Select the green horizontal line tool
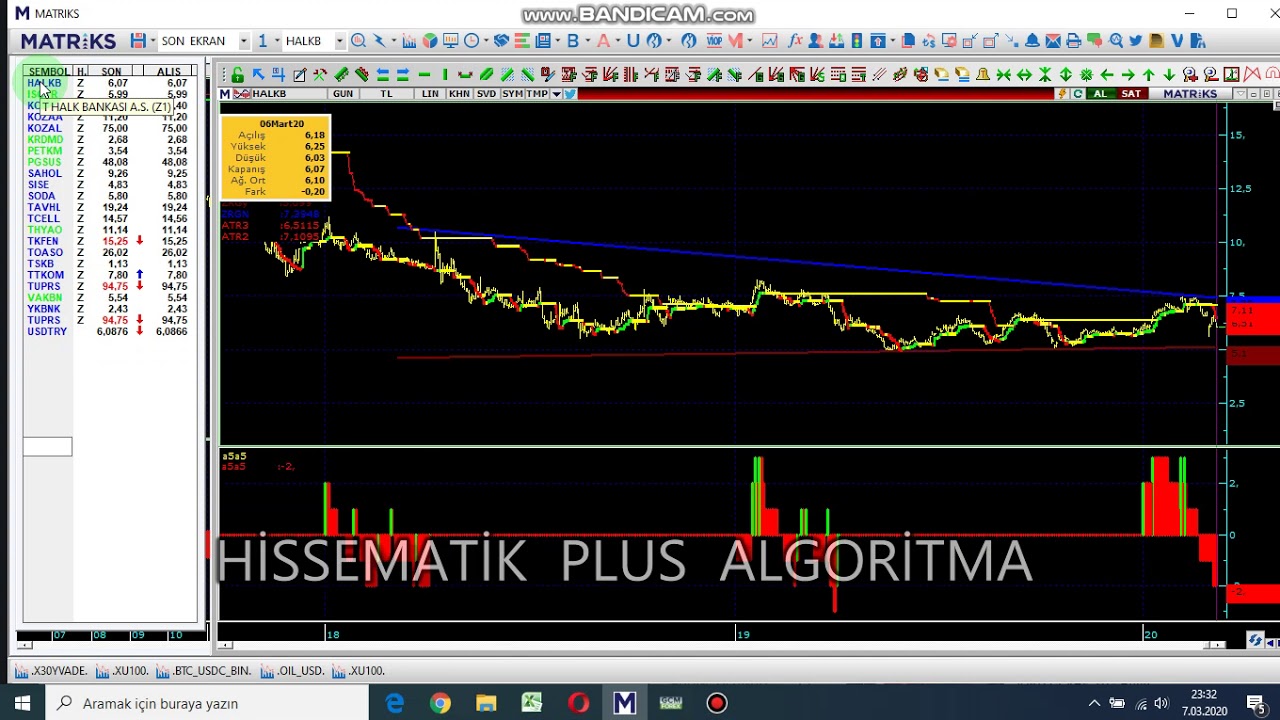Viewport: 1280px width, 720px height. click(x=424, y=75)
